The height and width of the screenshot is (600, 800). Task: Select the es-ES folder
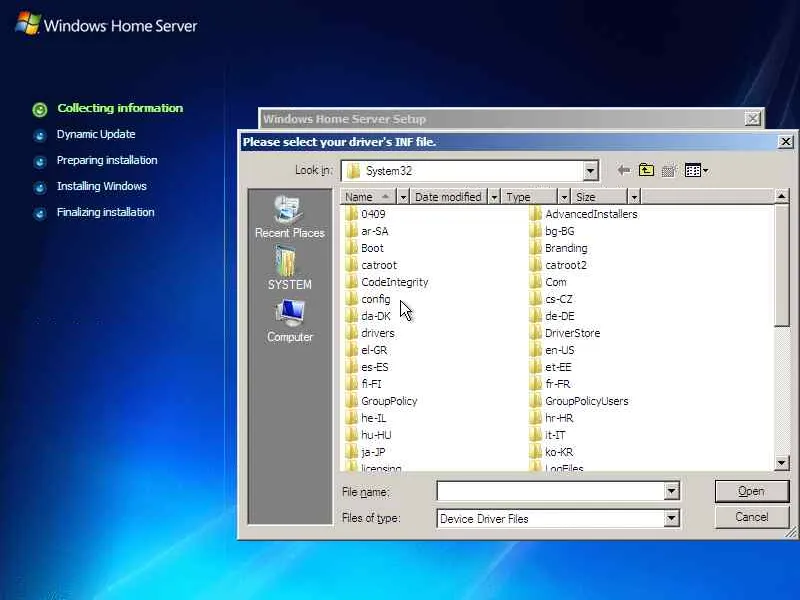[367, 367]
